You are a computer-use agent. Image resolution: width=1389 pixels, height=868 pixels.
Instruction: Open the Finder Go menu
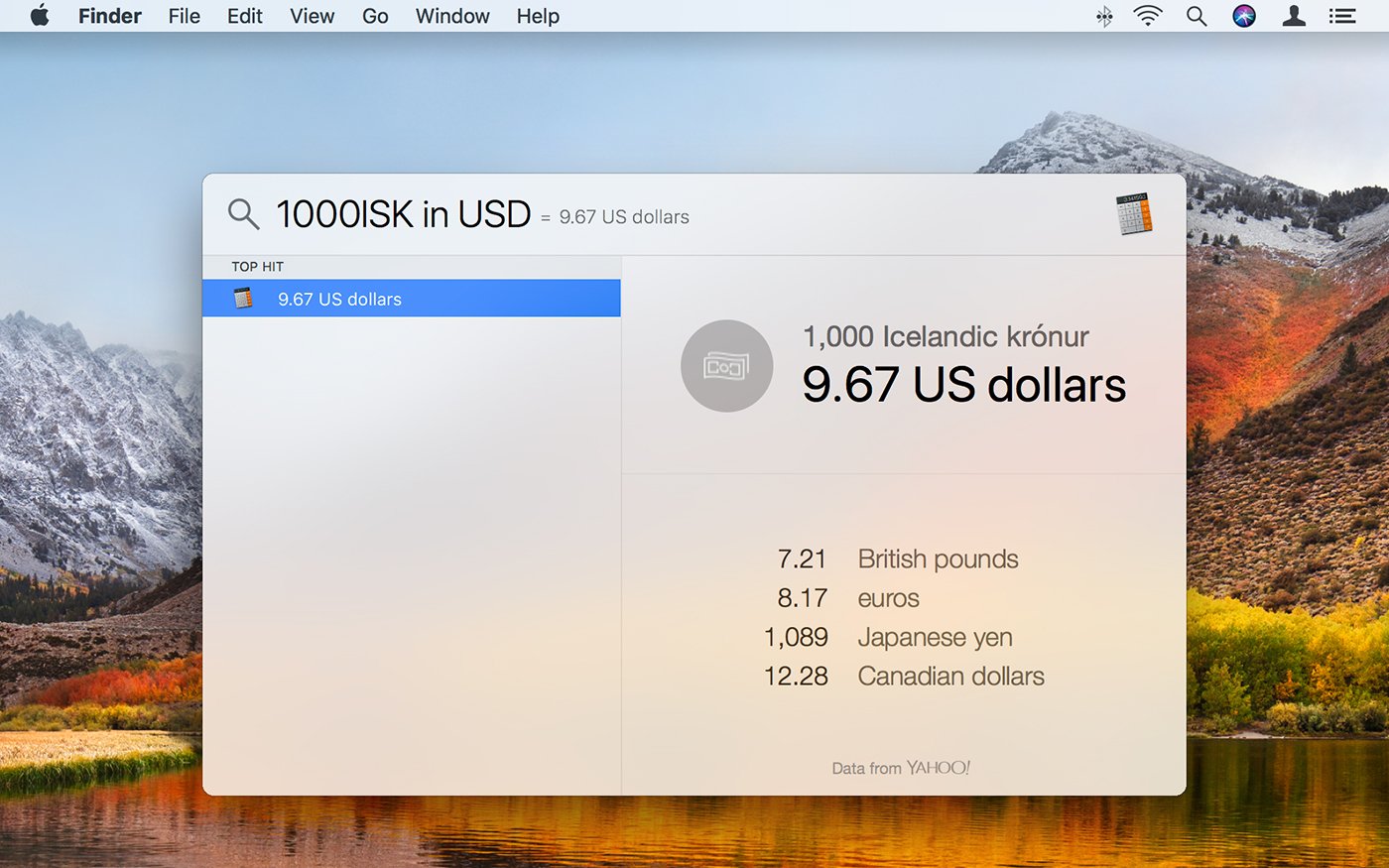coord(374,16)
